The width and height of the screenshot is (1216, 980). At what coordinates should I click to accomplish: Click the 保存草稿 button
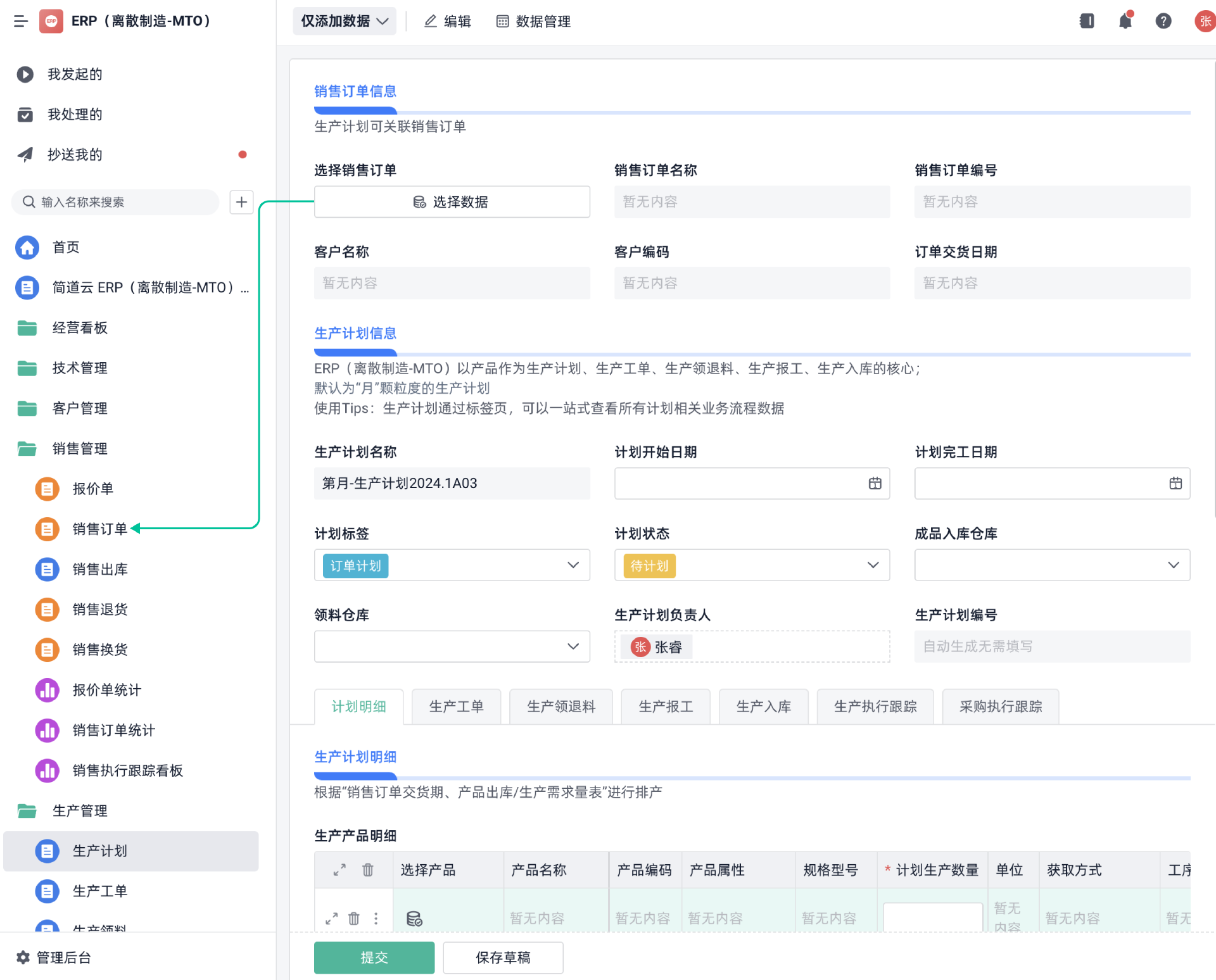[503, 957]
